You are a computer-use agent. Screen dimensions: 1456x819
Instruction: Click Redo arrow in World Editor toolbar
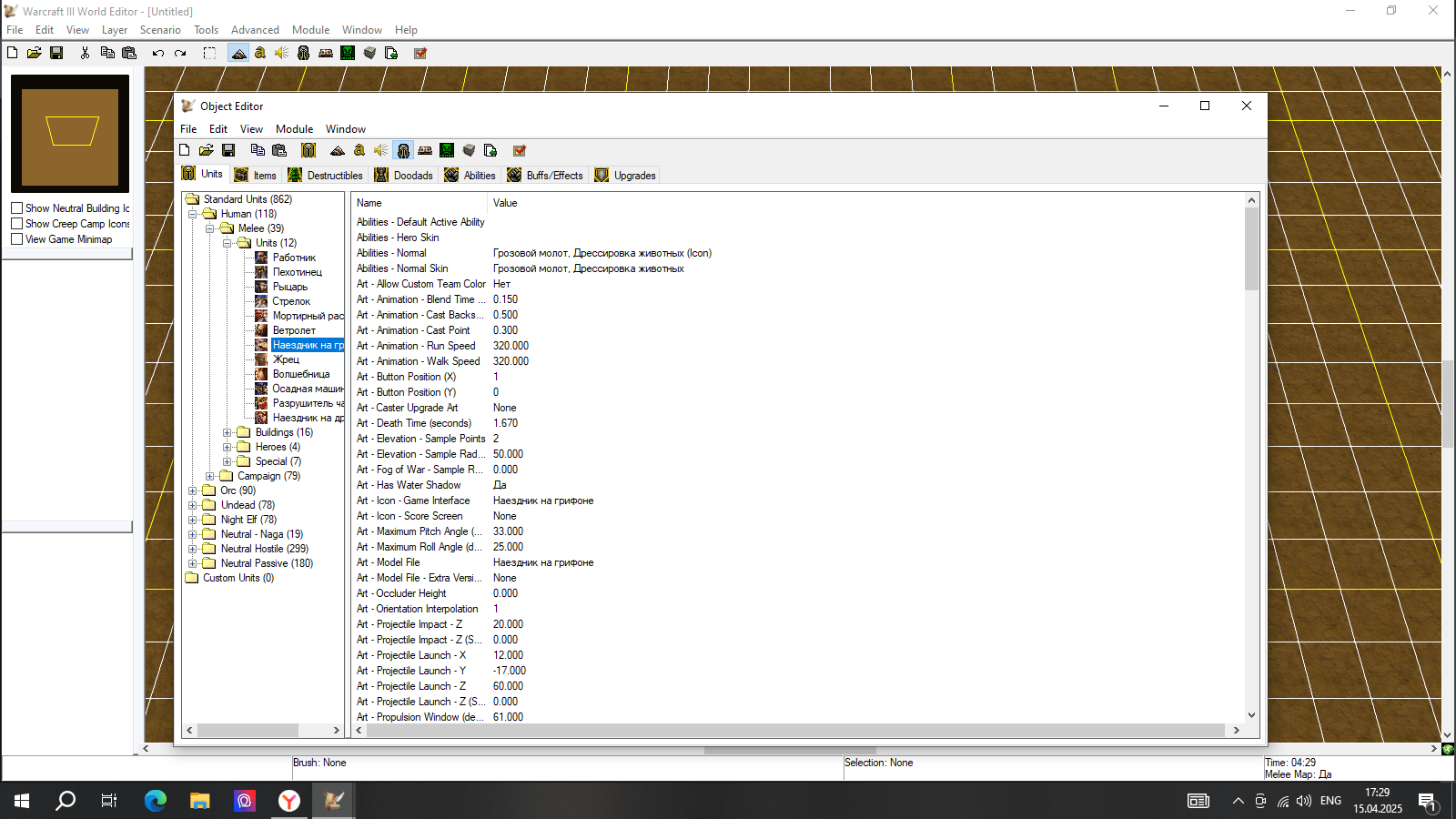point(180,53)
